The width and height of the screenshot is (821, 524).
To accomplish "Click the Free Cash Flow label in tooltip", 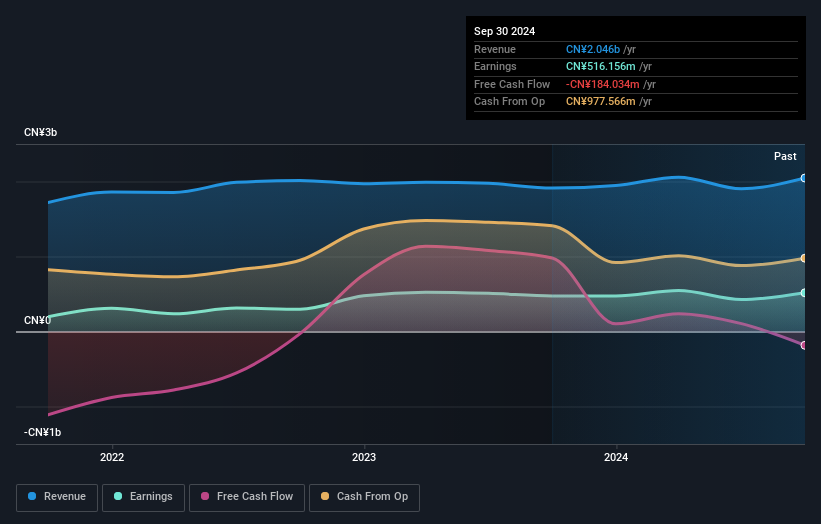I will click(x=512, y=84).
